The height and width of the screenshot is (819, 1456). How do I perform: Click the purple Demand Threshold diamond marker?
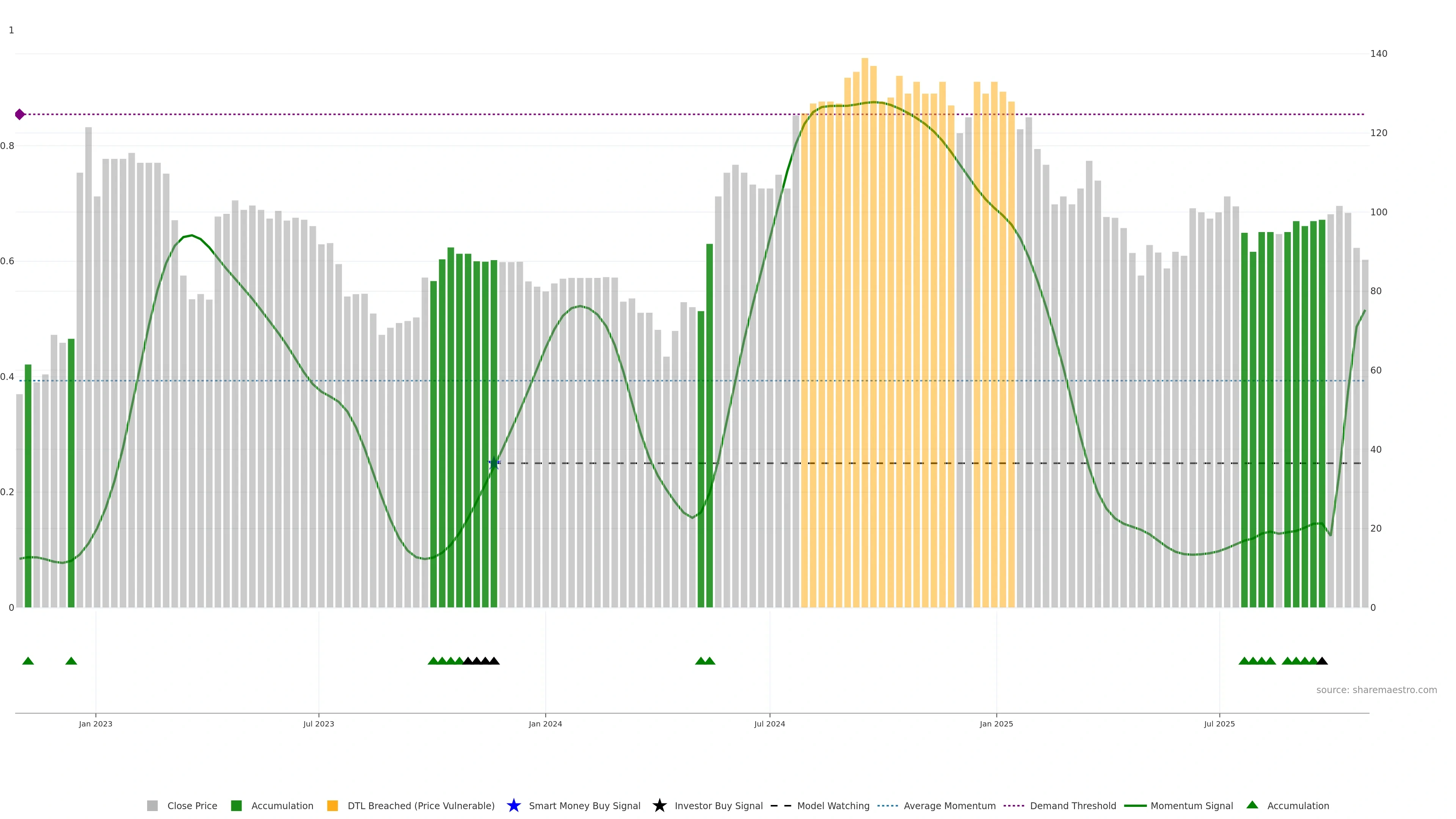point(20,115)
